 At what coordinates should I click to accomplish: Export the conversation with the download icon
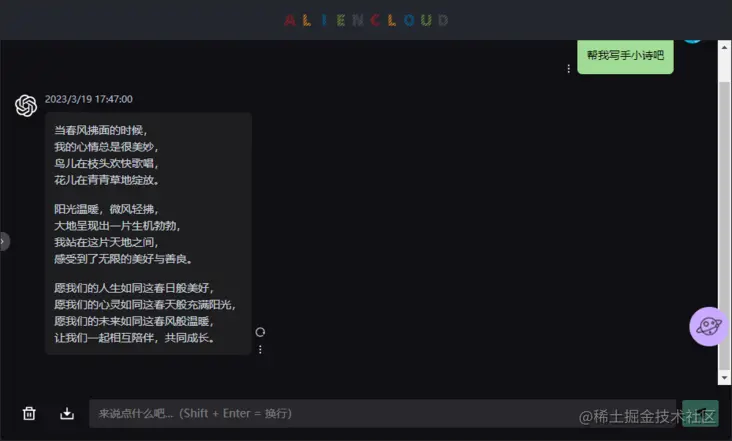coord(67,413)
